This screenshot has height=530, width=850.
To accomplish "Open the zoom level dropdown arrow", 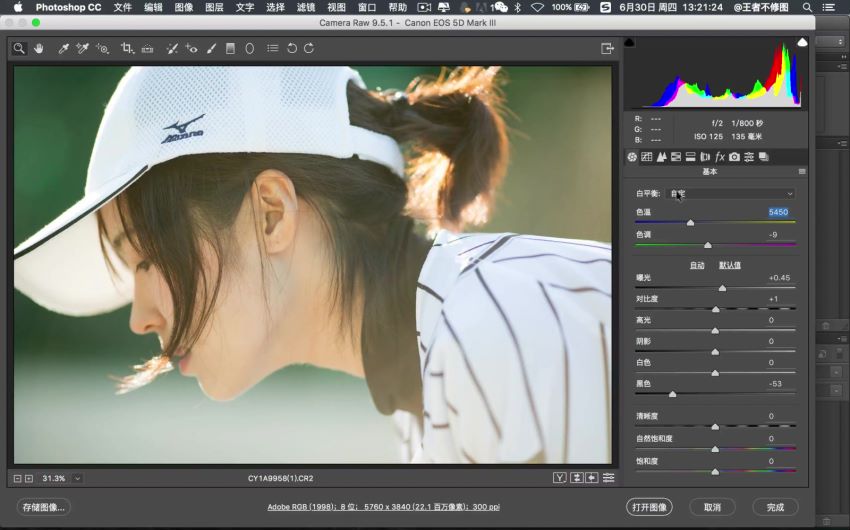I will [77, 478].
